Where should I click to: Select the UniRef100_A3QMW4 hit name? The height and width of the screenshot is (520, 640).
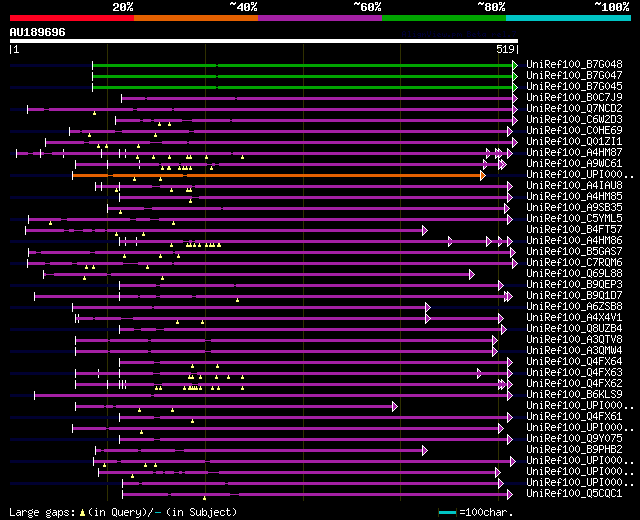[574, 351]
